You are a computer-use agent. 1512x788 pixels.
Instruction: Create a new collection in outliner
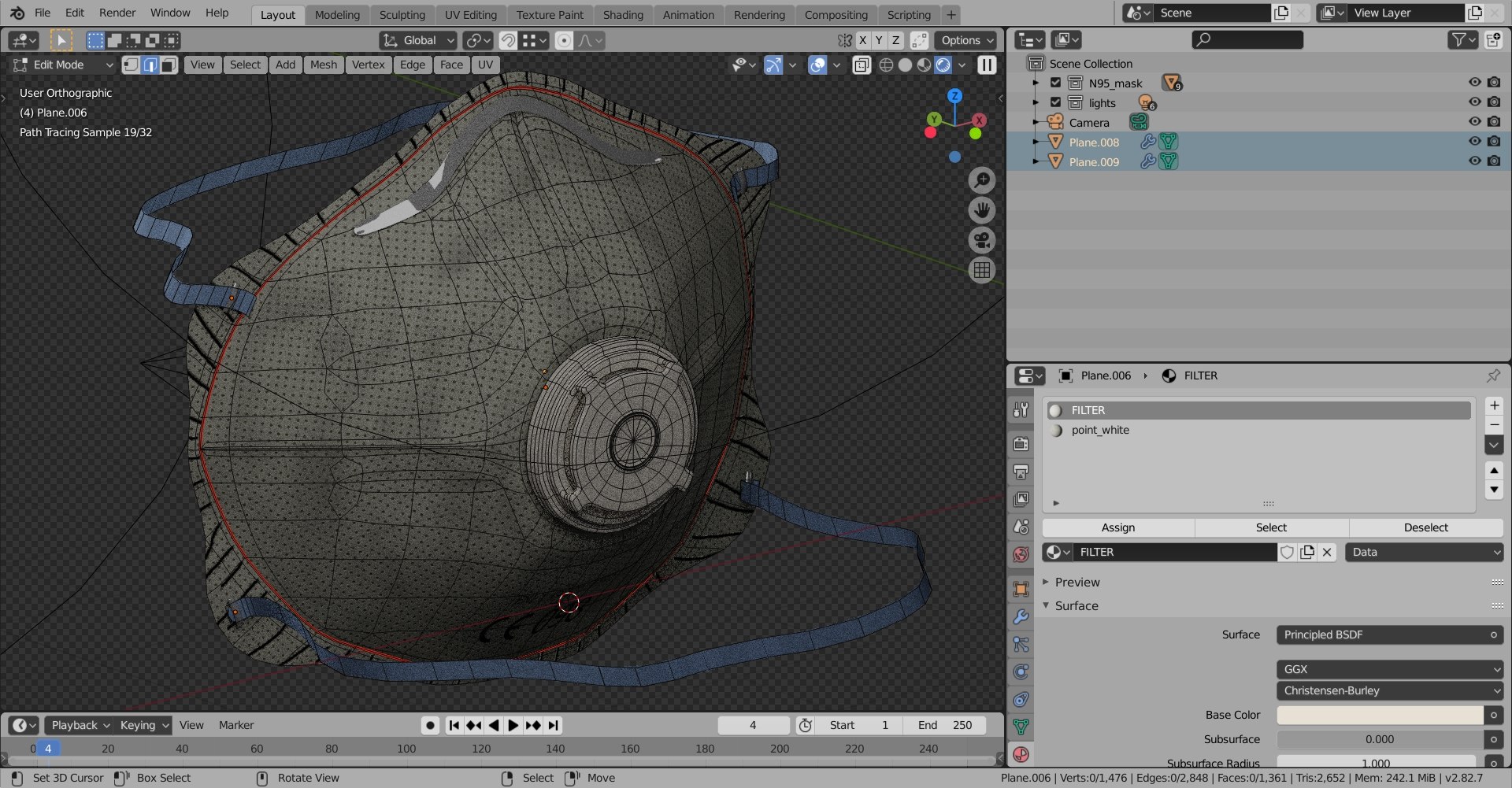tap(1493, 40)
